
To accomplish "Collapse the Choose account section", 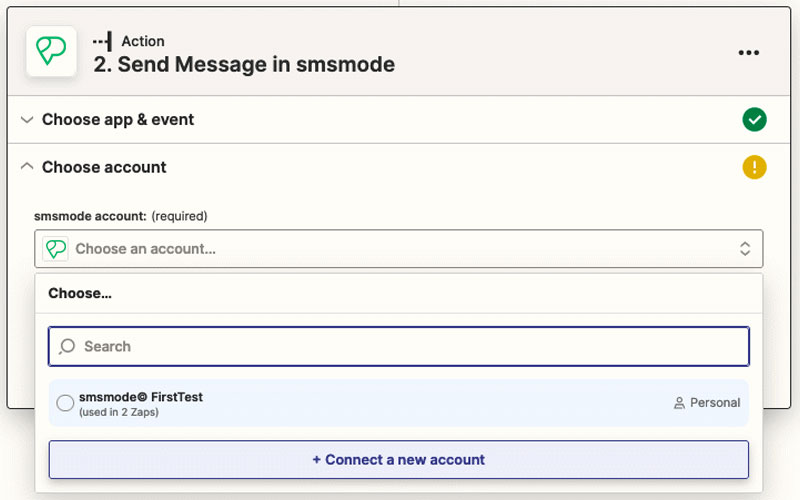I will 27,167.
